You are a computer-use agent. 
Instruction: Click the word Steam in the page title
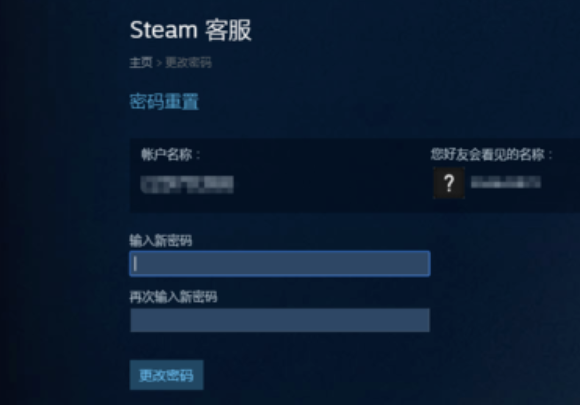(164, 30)
